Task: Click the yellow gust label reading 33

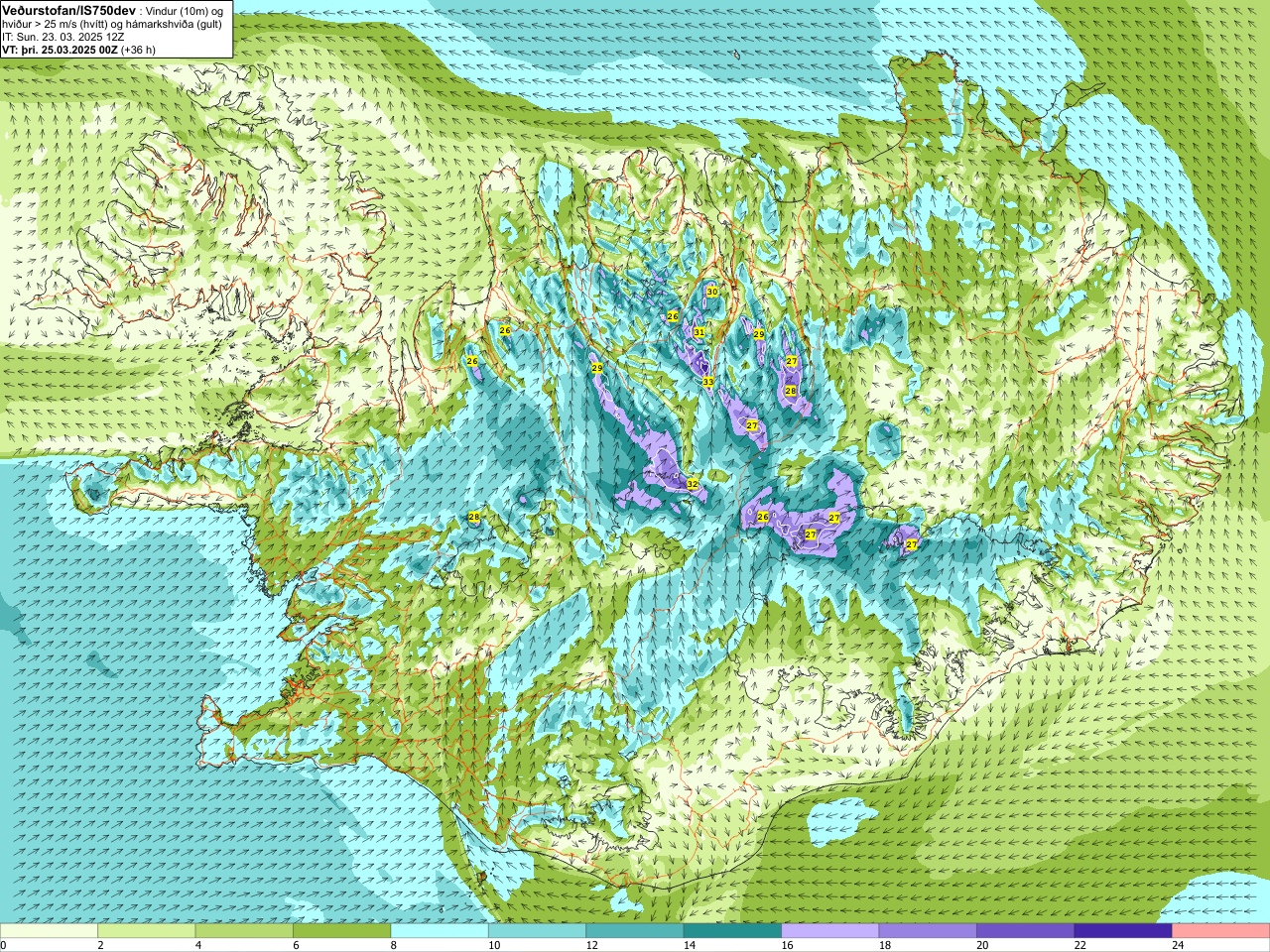Action: (x=708, y=382)
